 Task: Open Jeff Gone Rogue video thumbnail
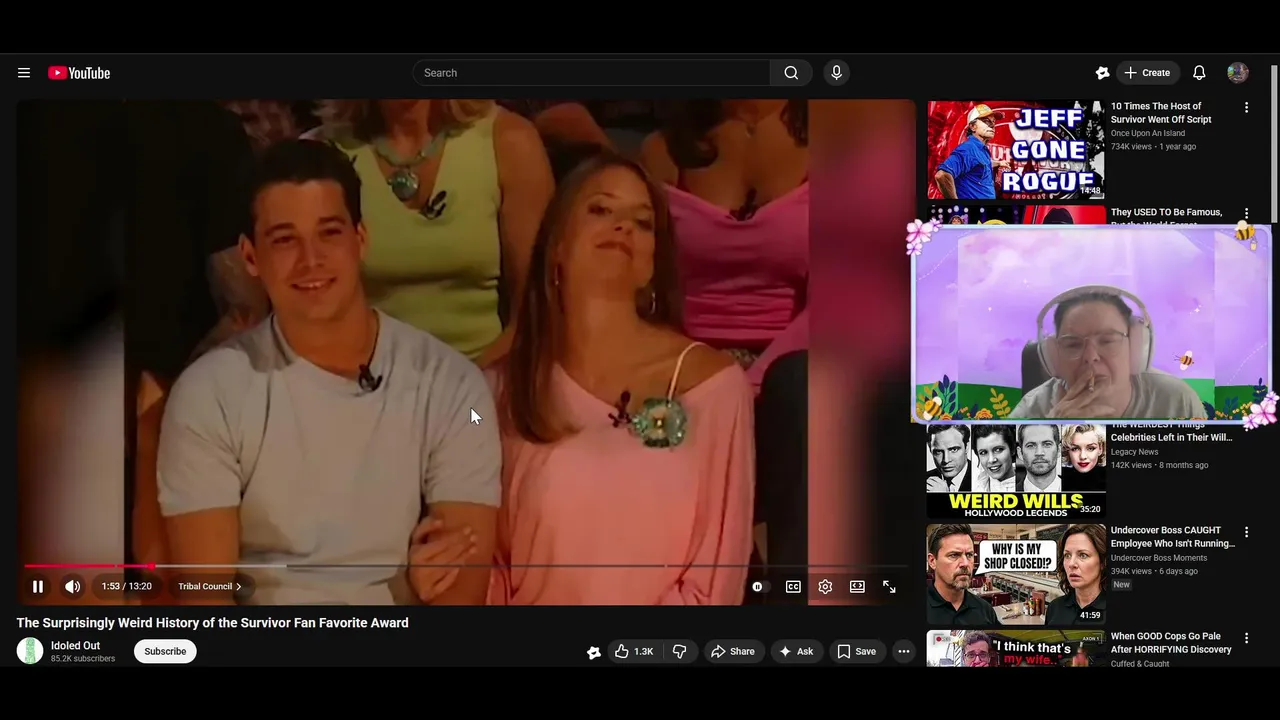[1016, 150]
